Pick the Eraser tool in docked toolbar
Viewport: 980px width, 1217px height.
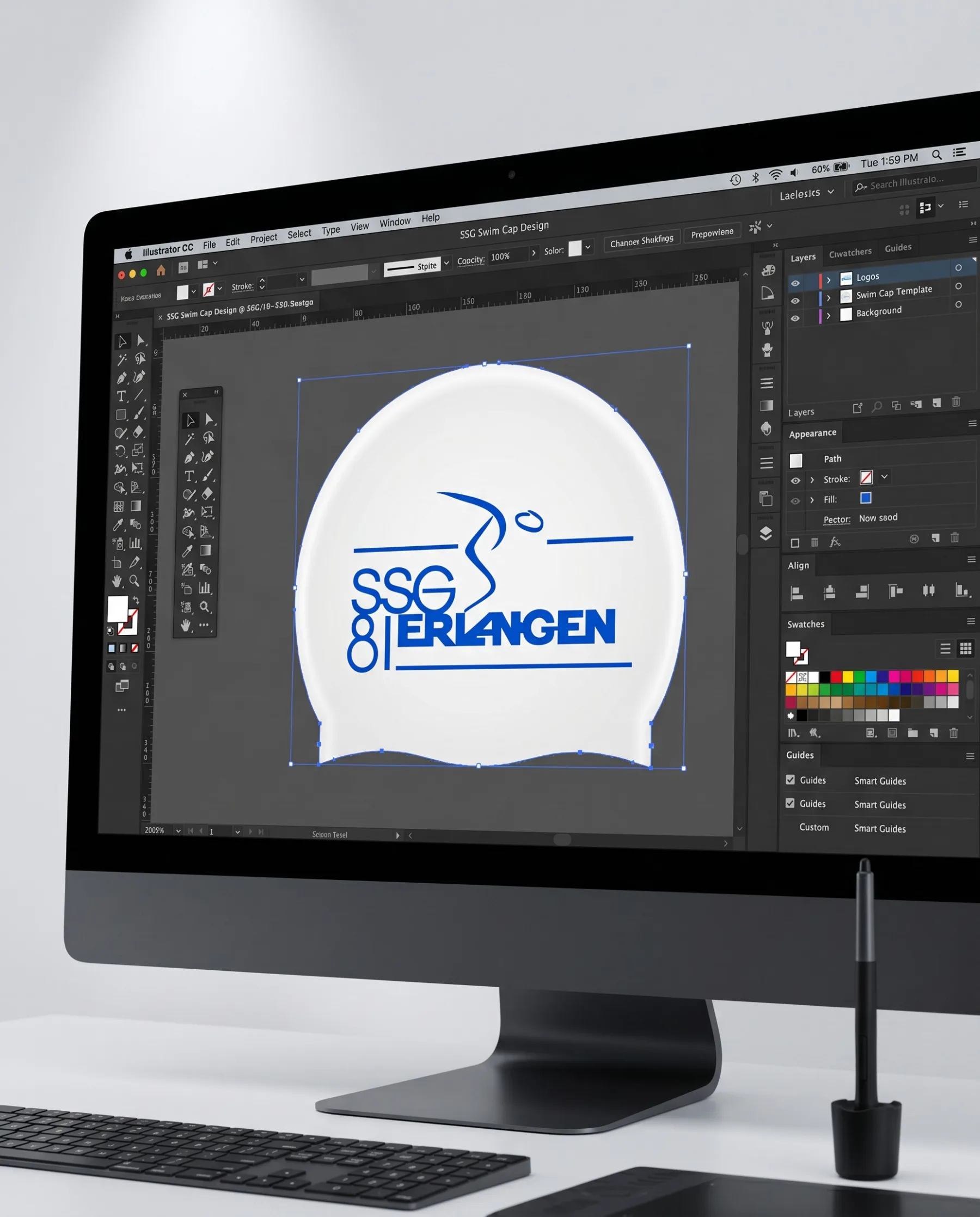[x=138, y=432]
